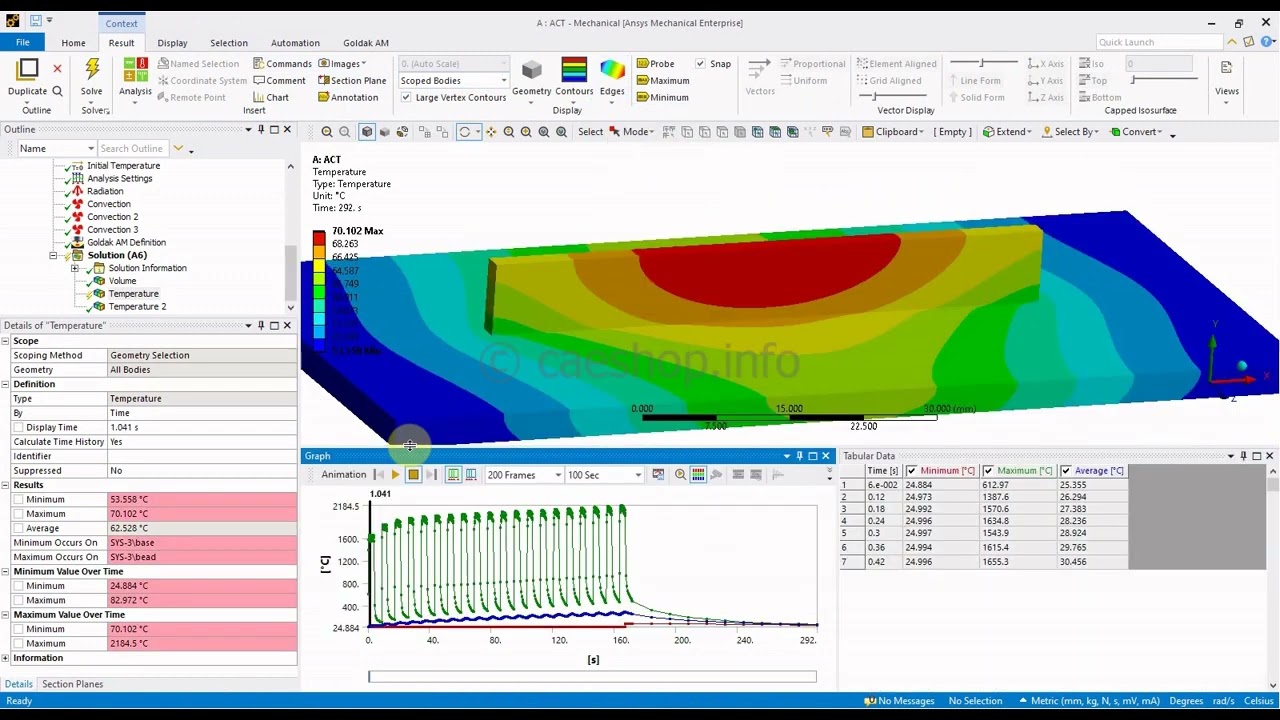Toggle the Snap checkbox
Image resolution: width=1280 pixels, height=720 pixels.
700,63
